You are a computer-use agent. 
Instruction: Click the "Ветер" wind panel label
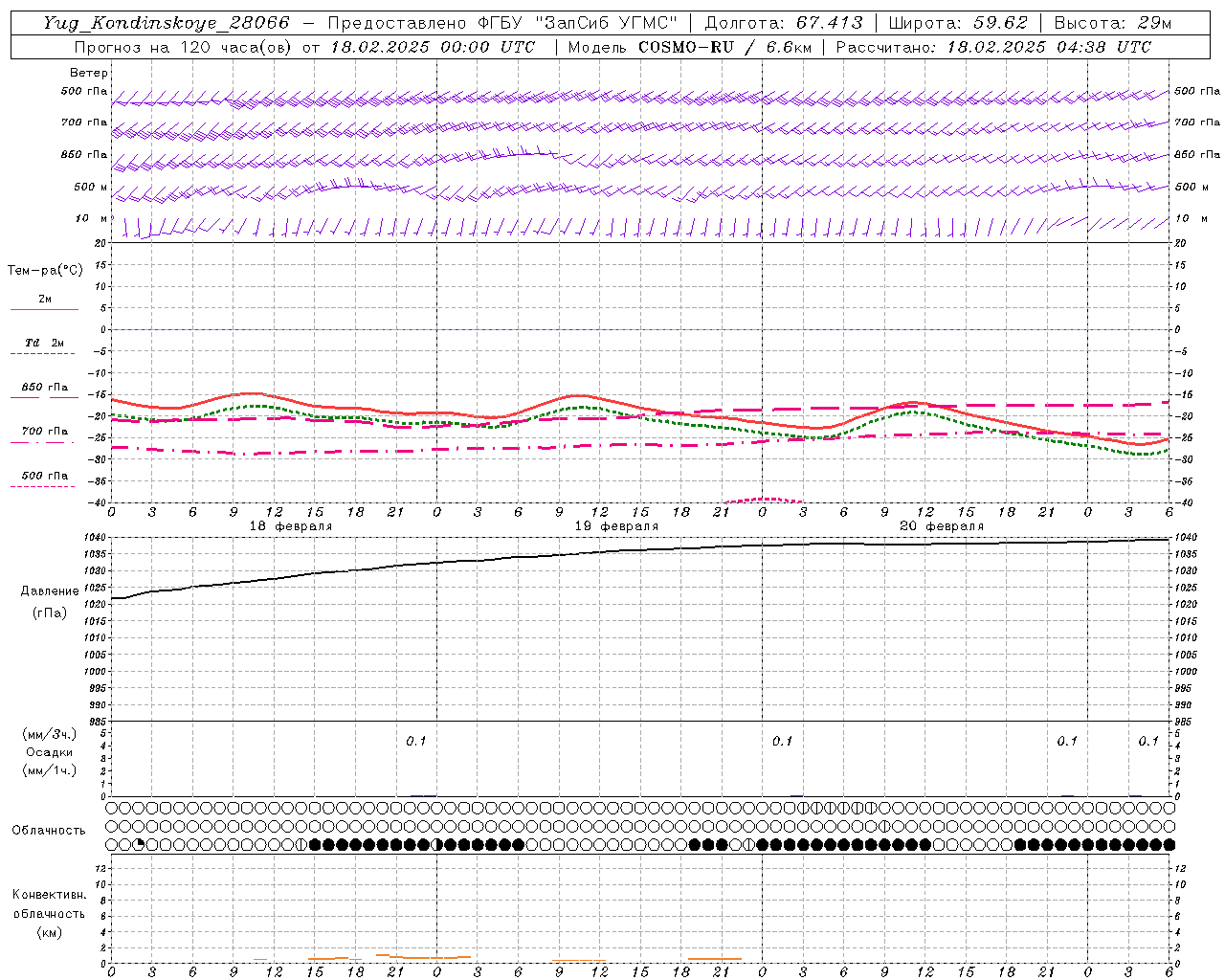tap(89, 73)
